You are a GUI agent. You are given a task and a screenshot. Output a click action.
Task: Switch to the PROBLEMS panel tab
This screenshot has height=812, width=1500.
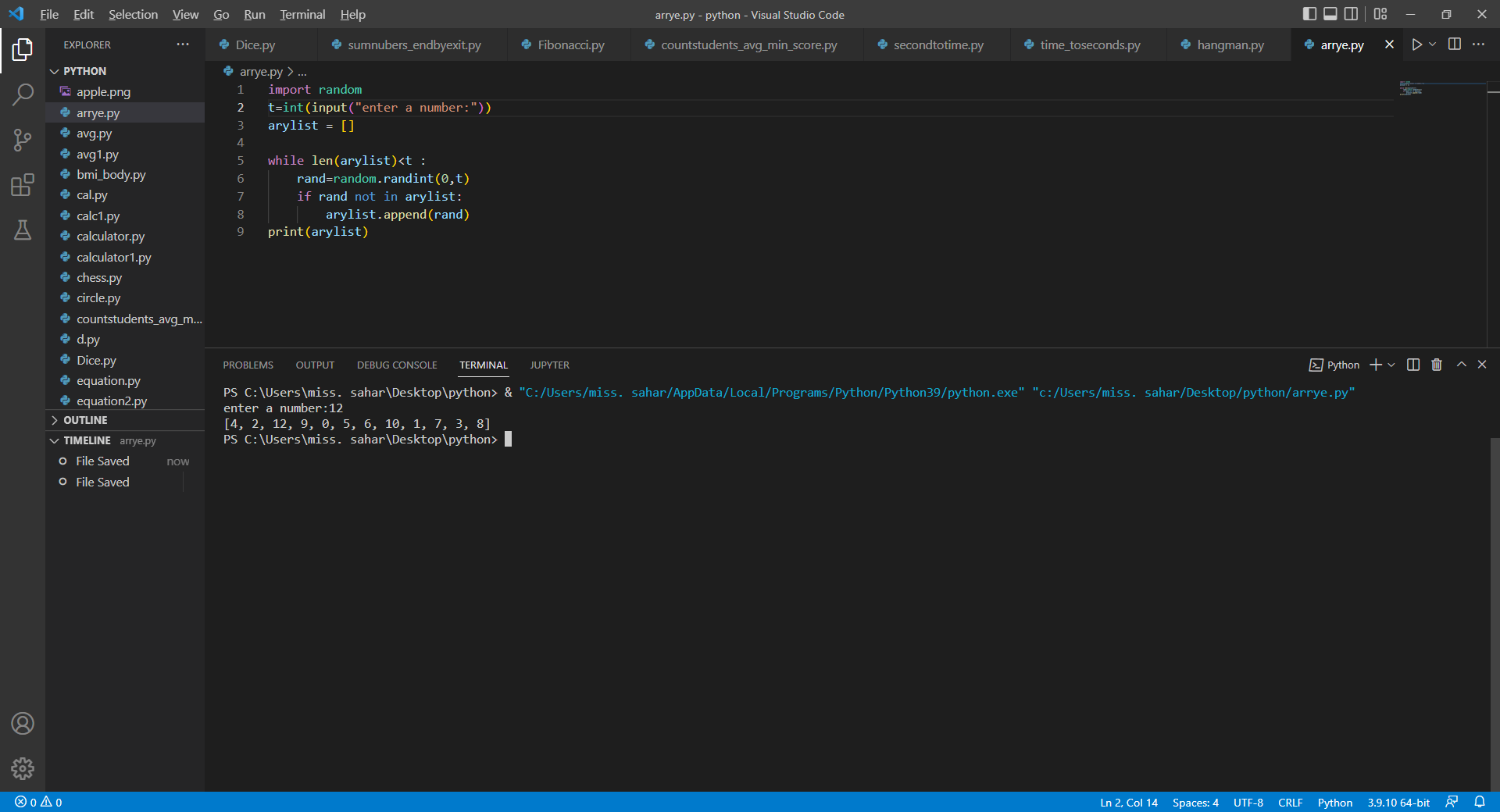click(248, 365)
